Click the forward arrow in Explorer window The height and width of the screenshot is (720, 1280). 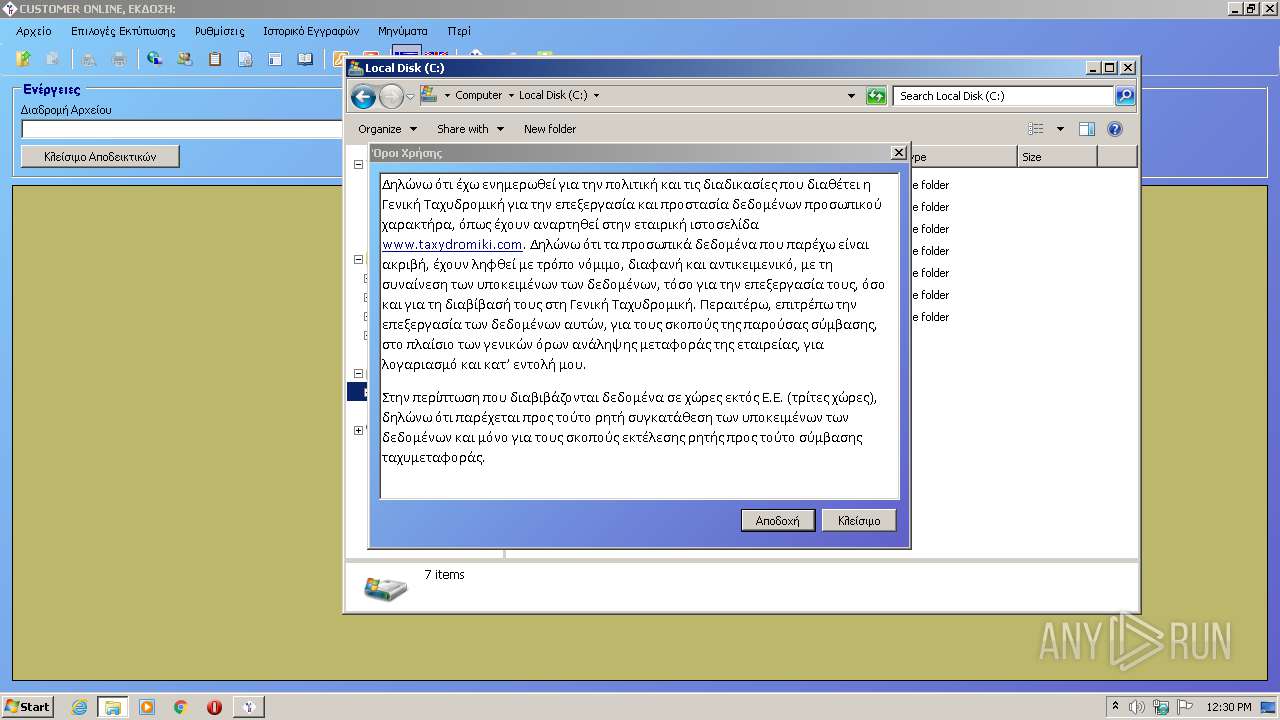[391, 96]
